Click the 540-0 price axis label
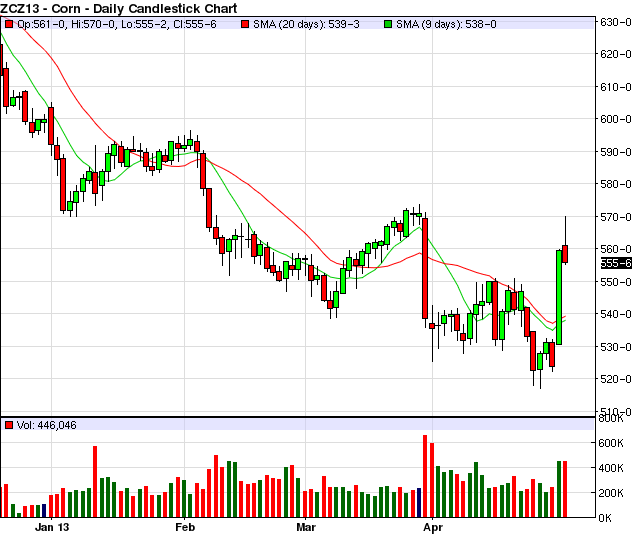 [x=616, y=314]
